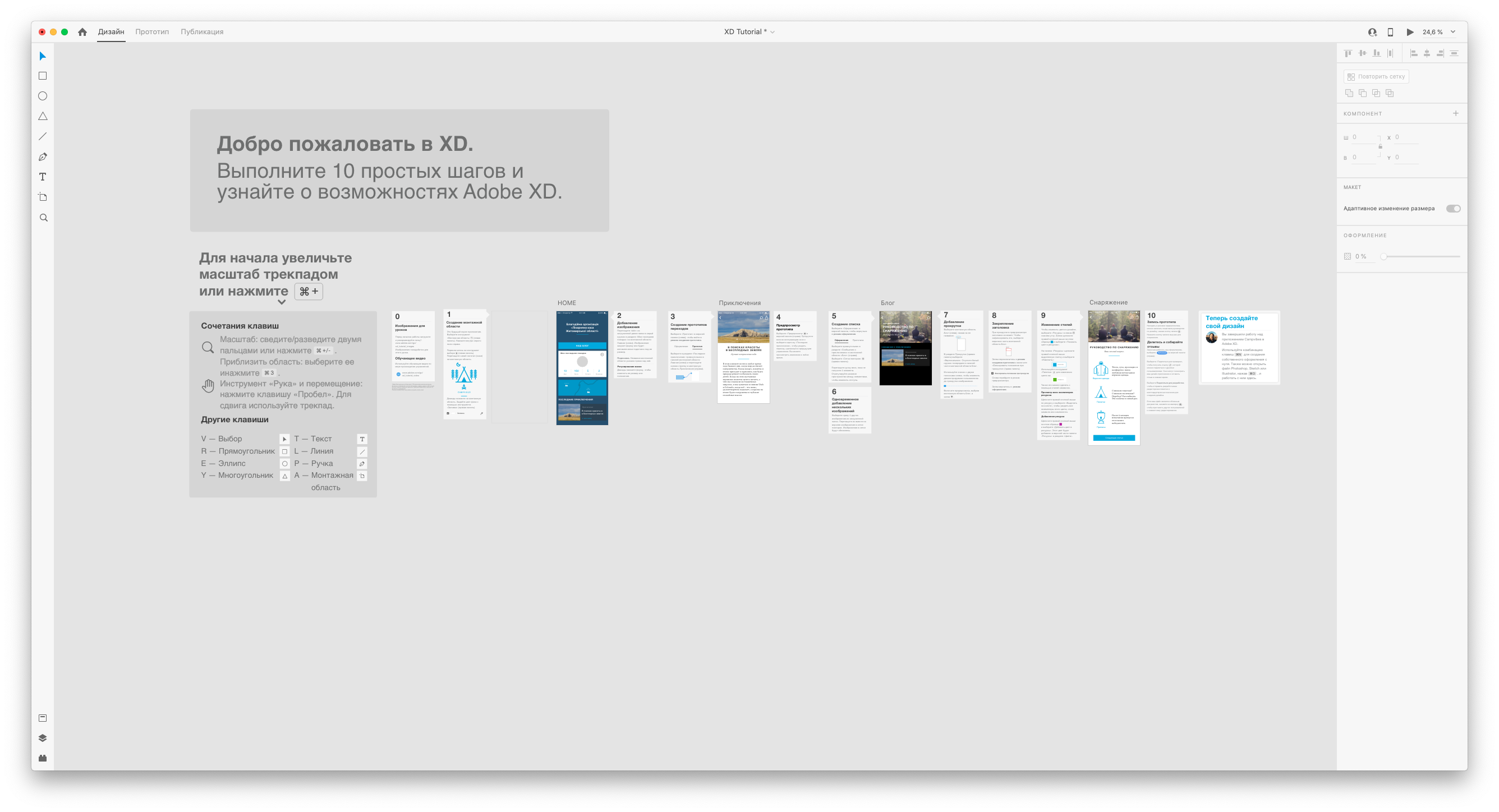
Task: Distribute vertically icon
Action: pos(1454,53)
